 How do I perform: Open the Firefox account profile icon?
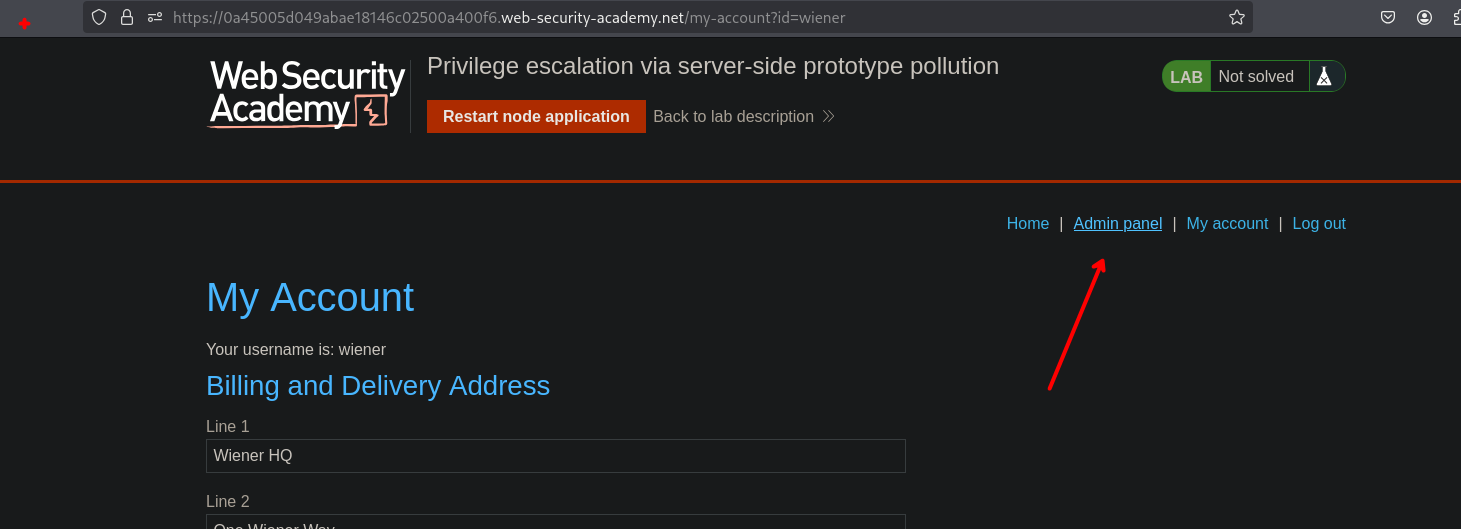tap(1424, 17)
